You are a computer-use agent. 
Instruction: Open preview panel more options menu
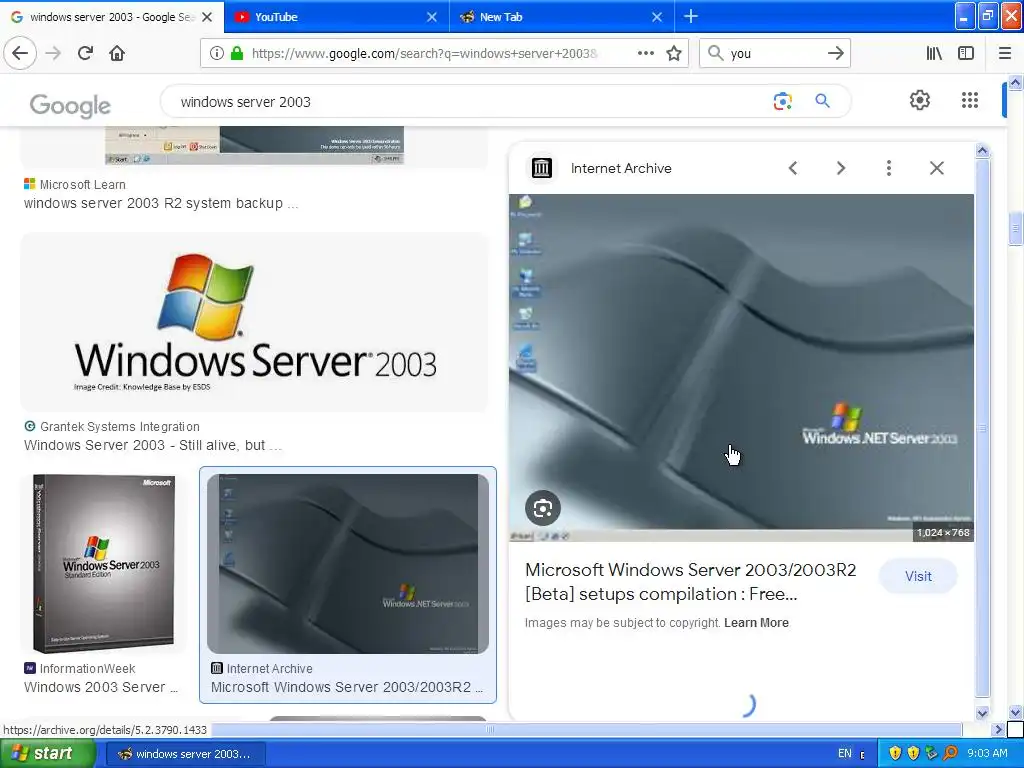coord(888,168)
